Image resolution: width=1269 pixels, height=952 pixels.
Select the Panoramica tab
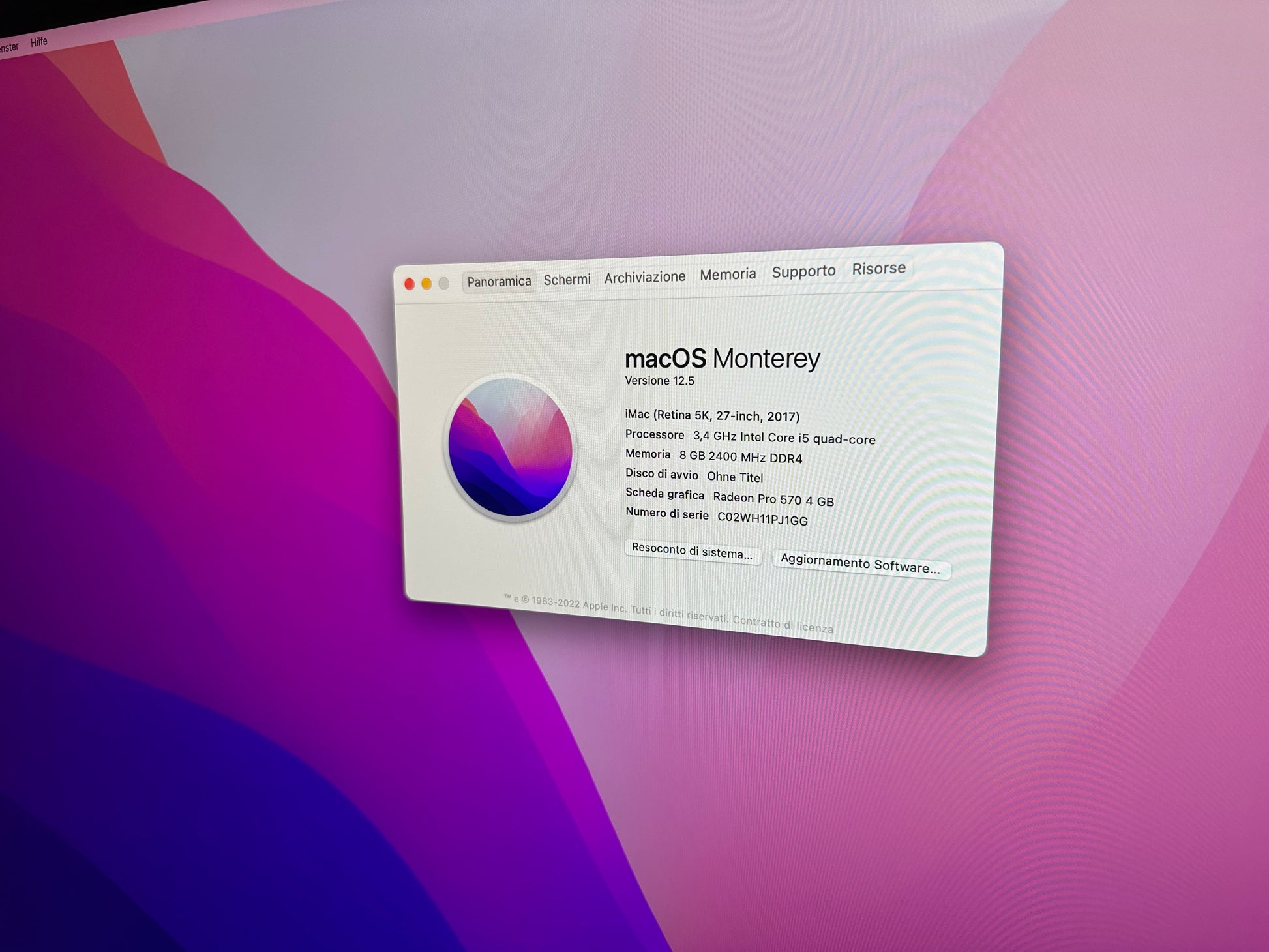(x=499, y=282)
